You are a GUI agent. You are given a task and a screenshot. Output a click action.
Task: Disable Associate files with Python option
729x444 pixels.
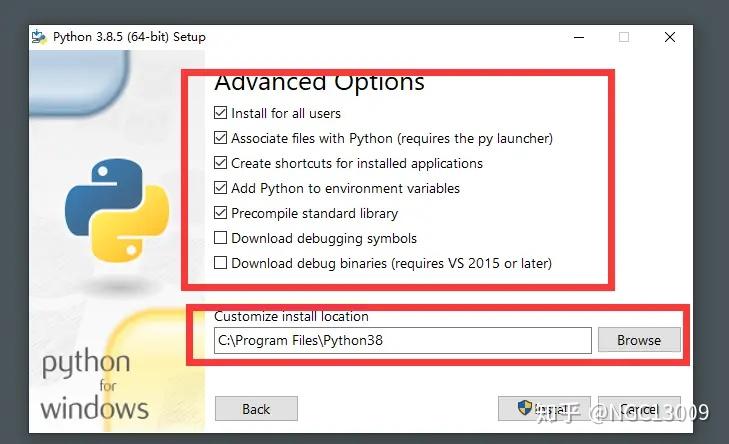[221, 138]
